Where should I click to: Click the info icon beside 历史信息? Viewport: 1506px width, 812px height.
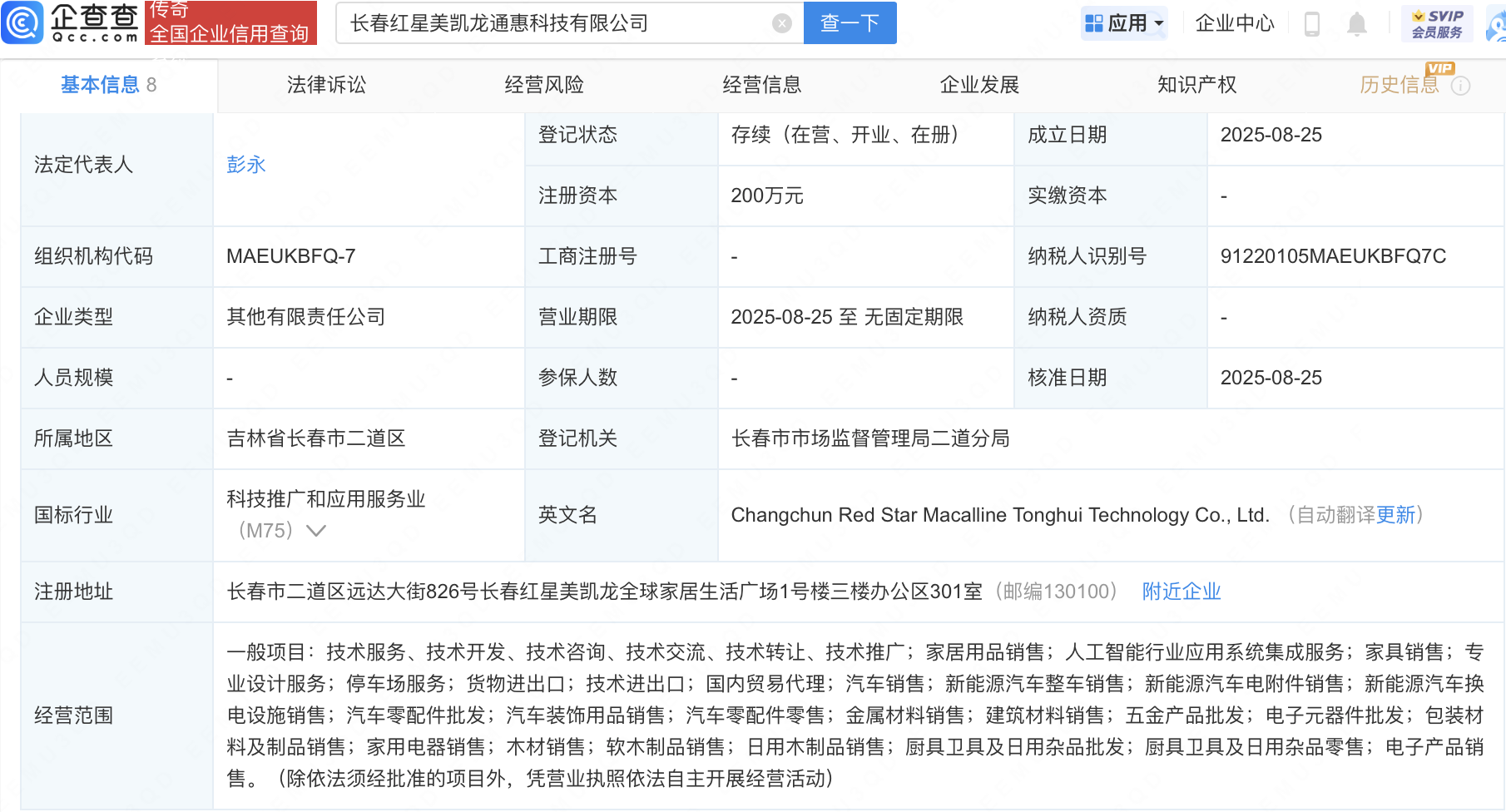[1460, 86]
